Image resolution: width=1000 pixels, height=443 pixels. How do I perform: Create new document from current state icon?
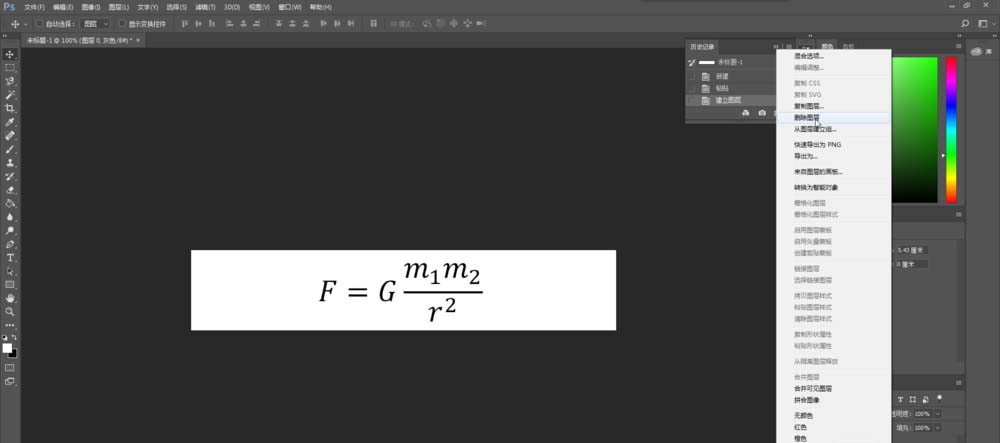coord(746,113)
